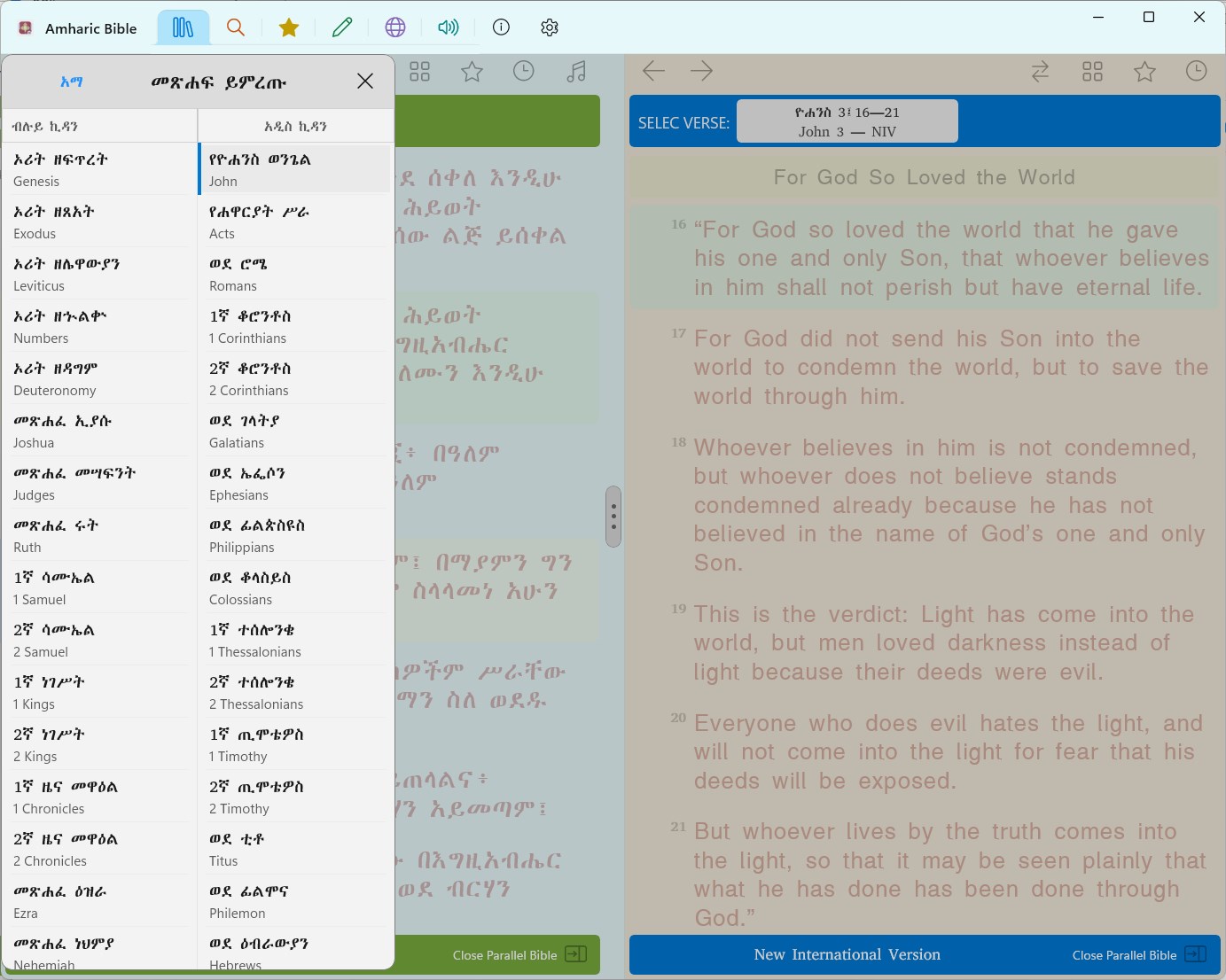Screen dimensions: 1226x980
Task: Switch to the አማ language tab
Action: pos(71,82)
